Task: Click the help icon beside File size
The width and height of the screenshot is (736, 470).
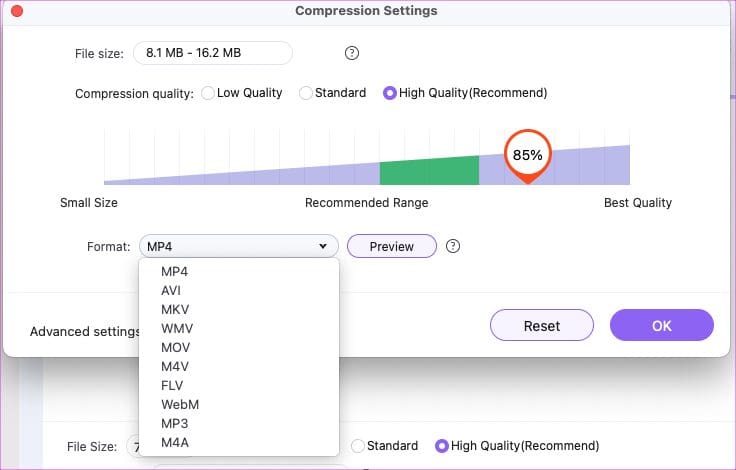Action: coord(352,53)
